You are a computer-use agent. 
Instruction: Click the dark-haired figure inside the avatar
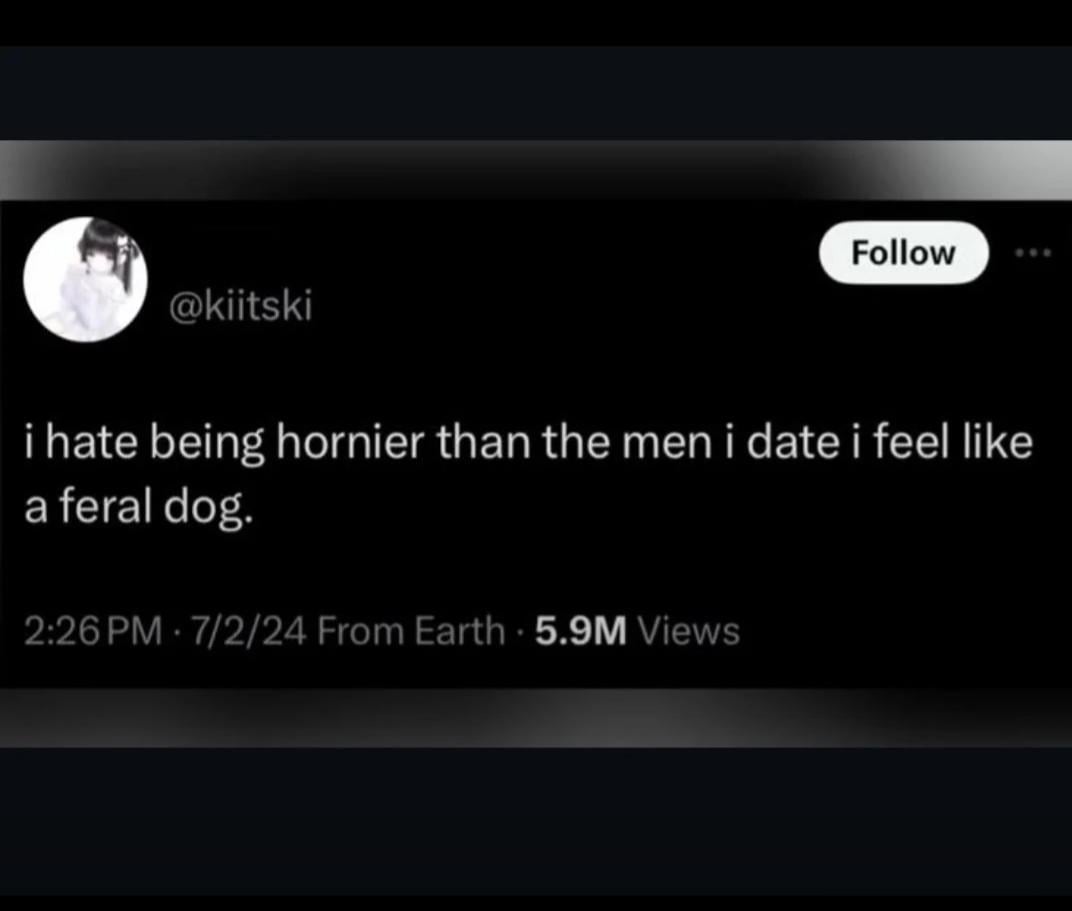click(103, 273)
